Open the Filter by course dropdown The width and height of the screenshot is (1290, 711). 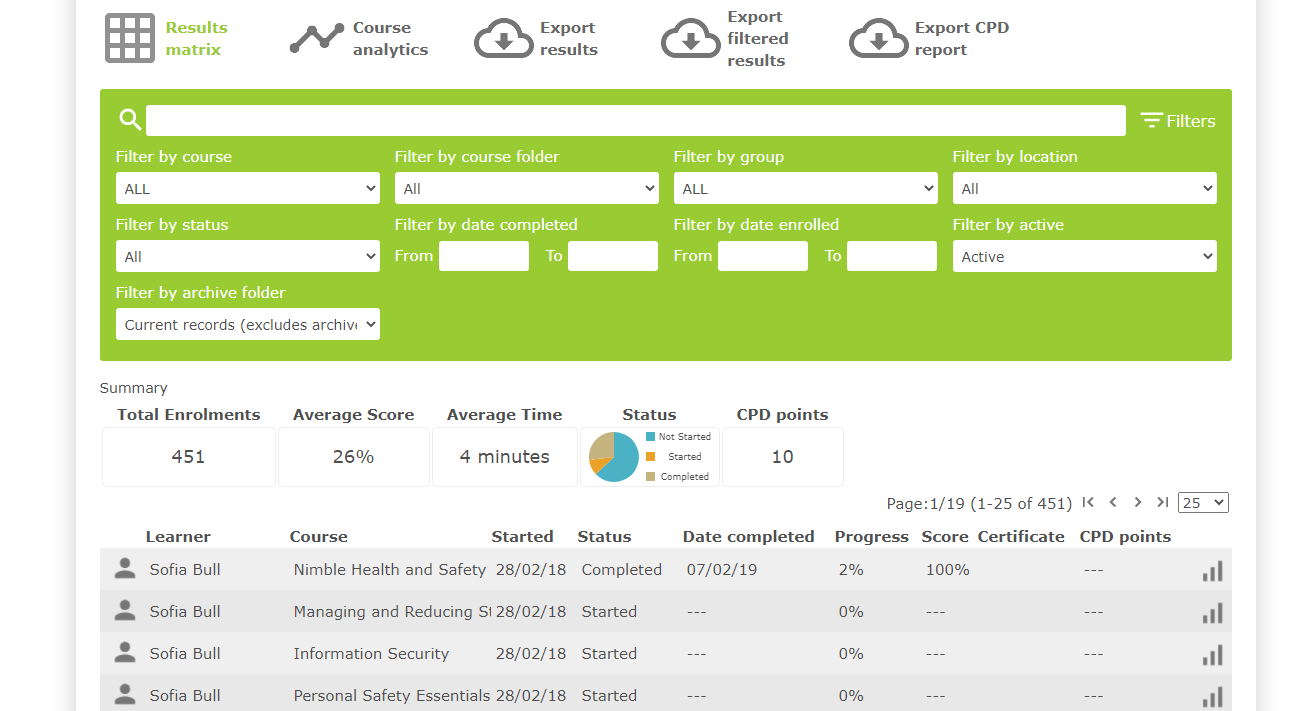click(248, 188)
